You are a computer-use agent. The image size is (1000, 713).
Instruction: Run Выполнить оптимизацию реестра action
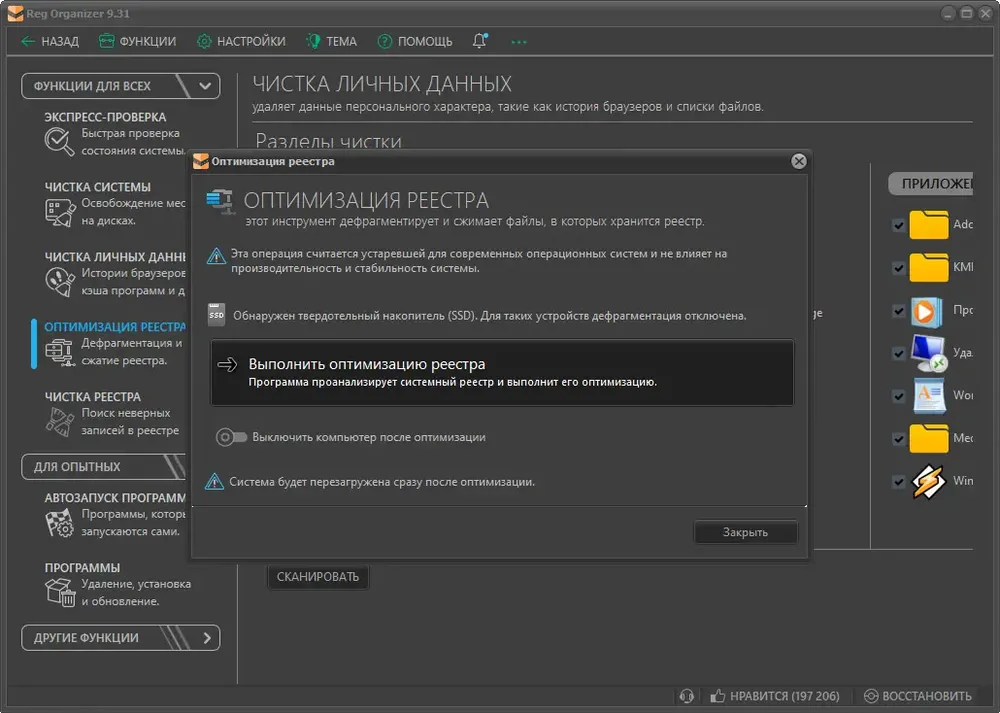[x=502, y=372]
